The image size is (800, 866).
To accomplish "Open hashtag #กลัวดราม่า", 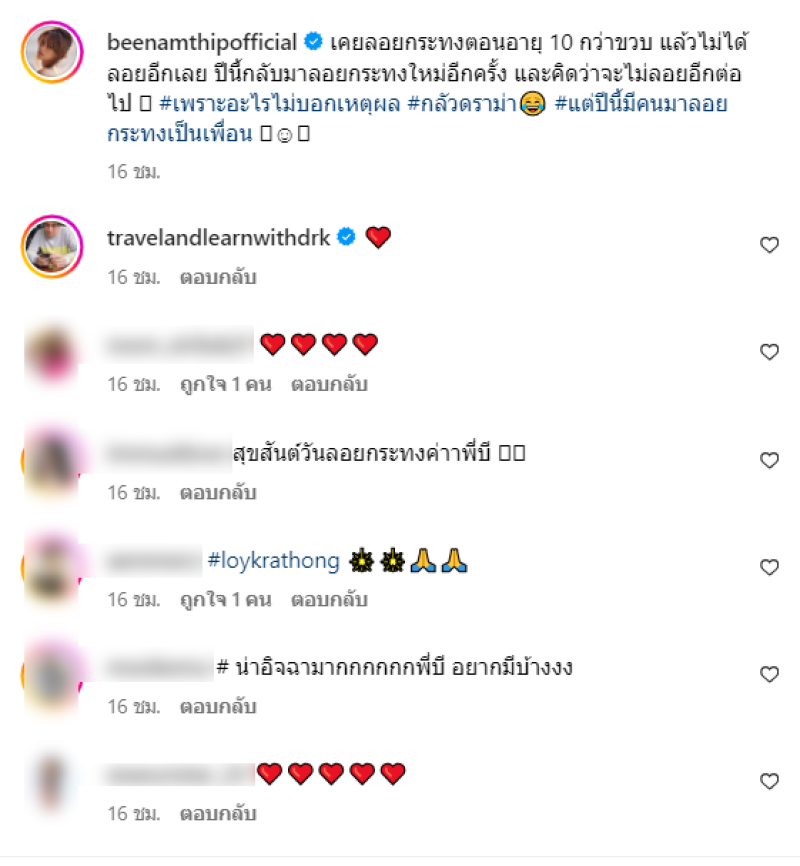I will pyautogui.click(x=462, y=103).
